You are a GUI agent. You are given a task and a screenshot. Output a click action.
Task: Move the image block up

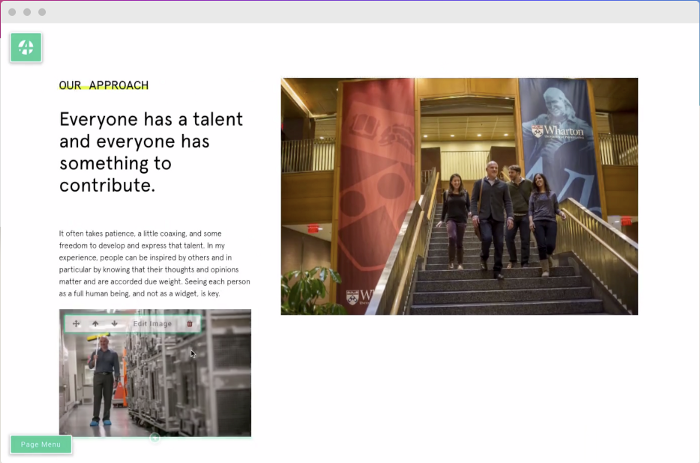click(96, 324)
